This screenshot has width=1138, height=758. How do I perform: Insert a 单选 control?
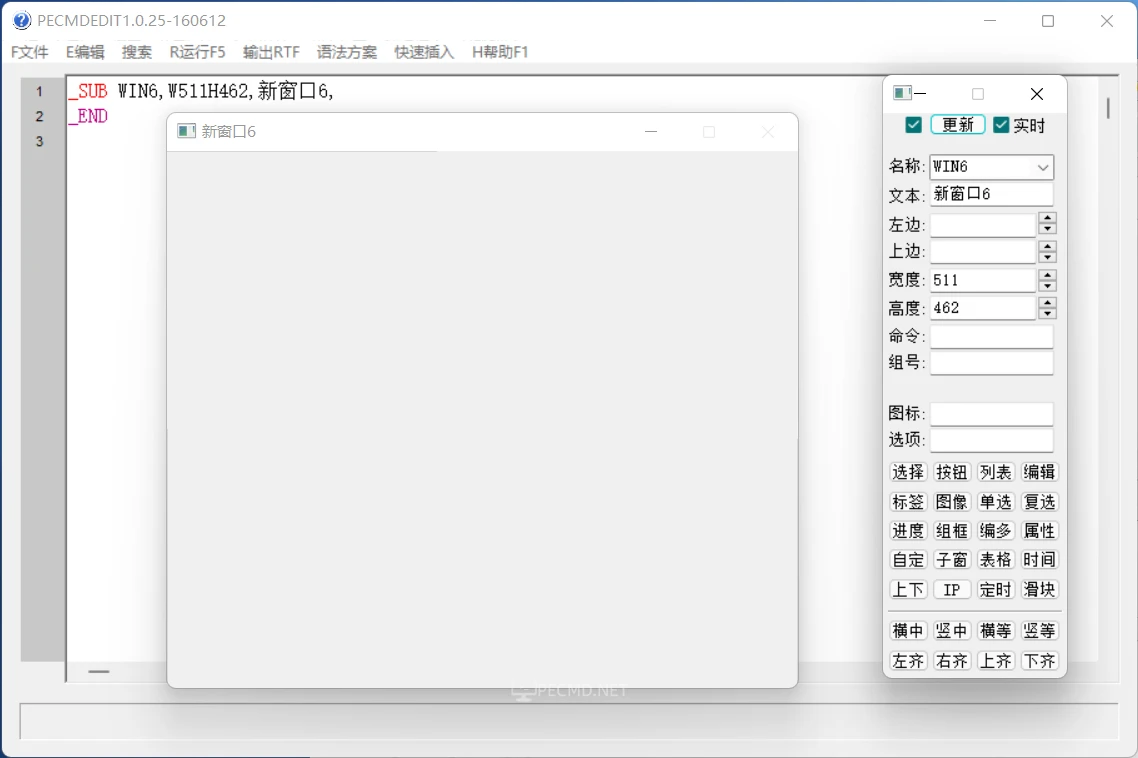click(995, 502)
